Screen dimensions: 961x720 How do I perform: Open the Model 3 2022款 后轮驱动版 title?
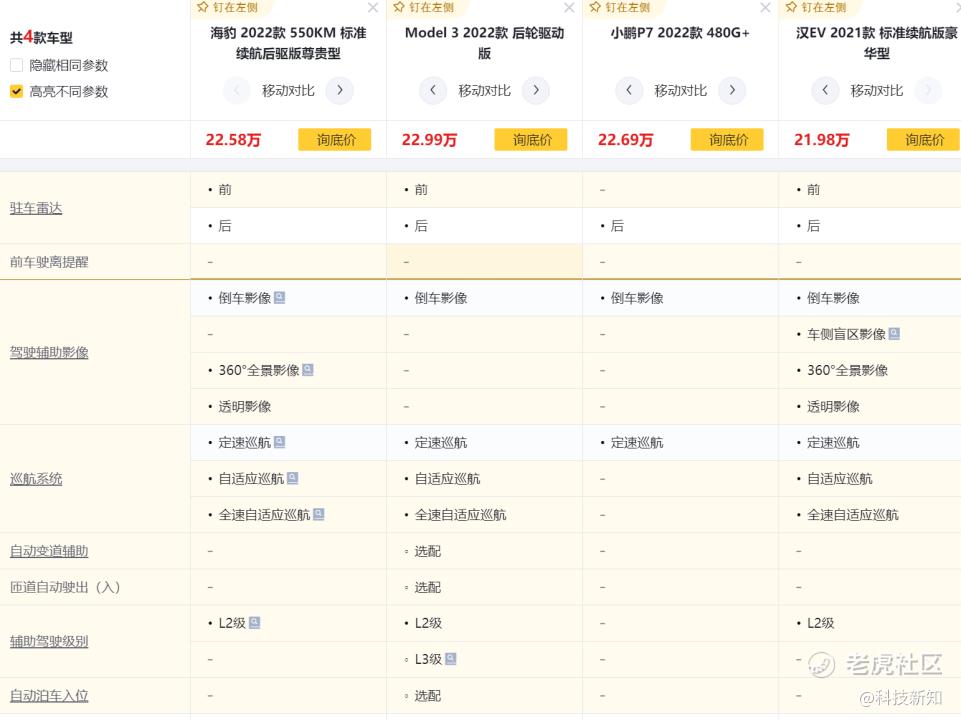(484, 43)
